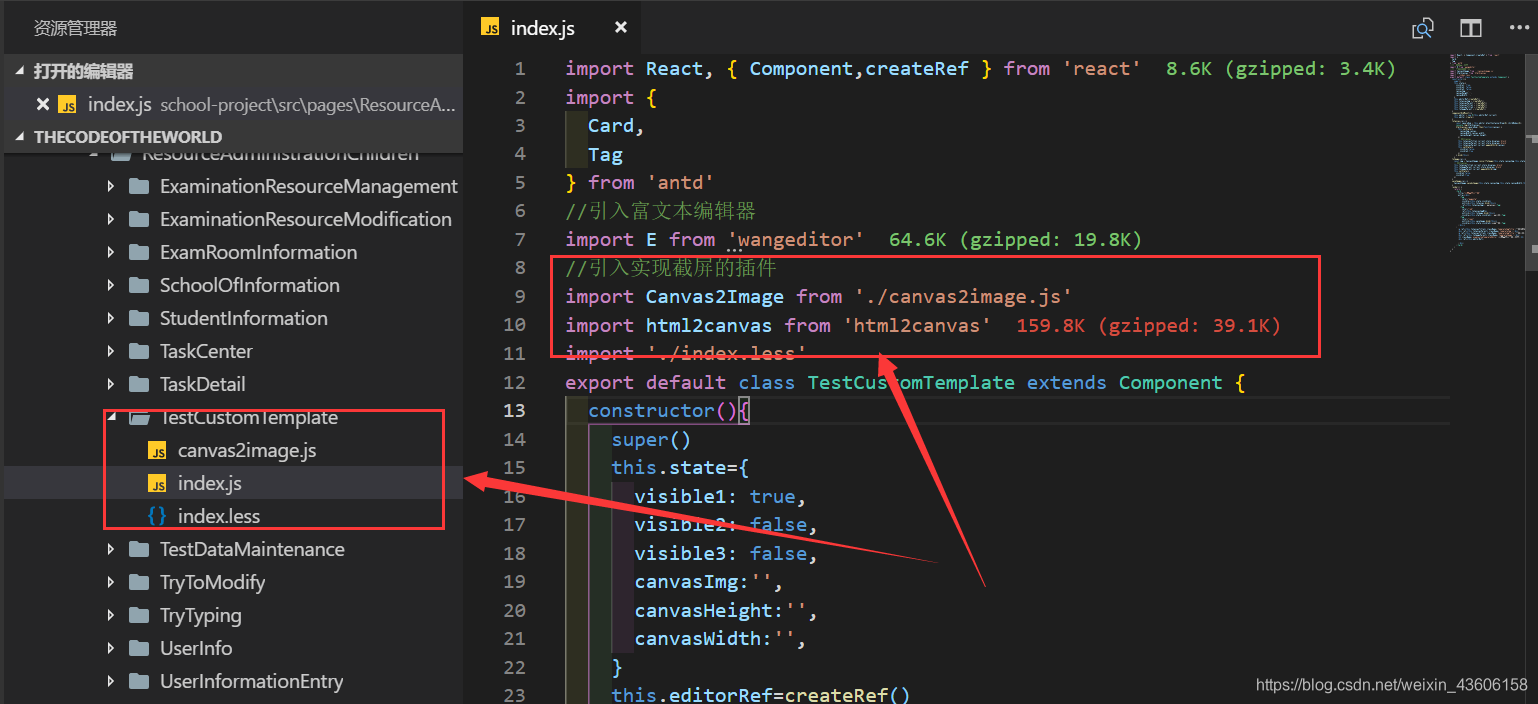Select the ExamRoomInformation folder icon
1538x704 pixels.
tap(139, 252)
